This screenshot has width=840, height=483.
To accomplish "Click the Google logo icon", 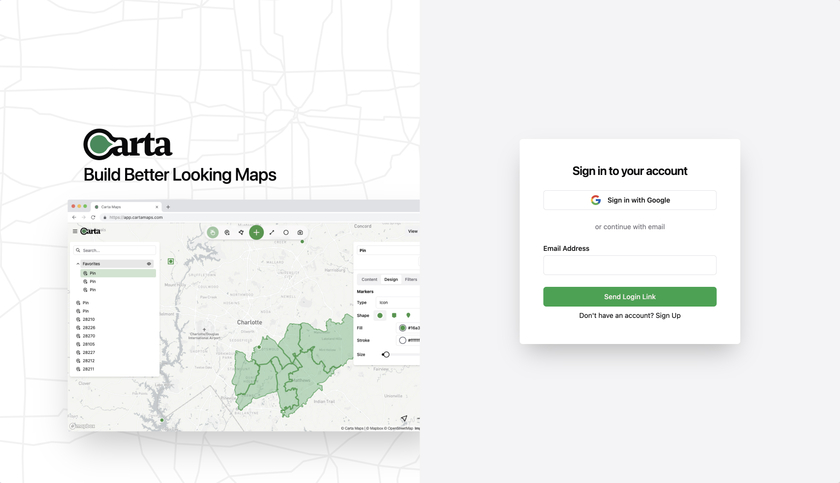I will [x=596, y=200].
